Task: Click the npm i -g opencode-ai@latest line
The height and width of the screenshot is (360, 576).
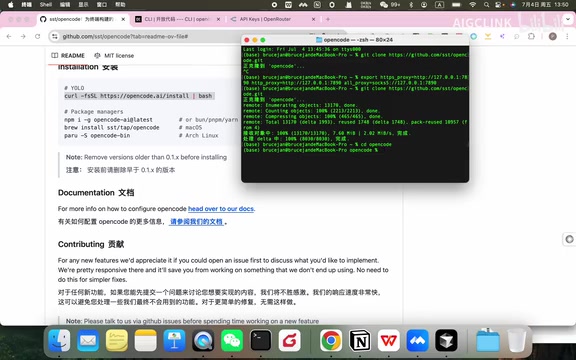Action: click(x=108, y=119)
